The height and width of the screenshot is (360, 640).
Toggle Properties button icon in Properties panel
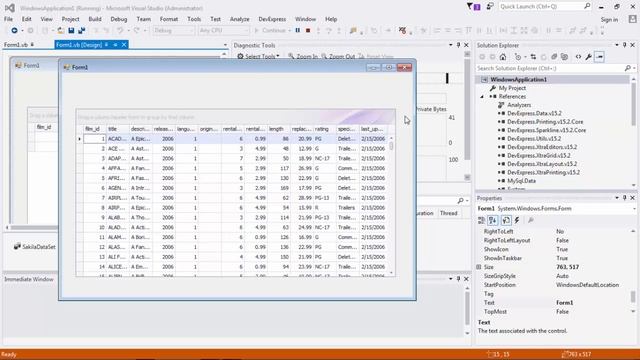pos(506,220)
